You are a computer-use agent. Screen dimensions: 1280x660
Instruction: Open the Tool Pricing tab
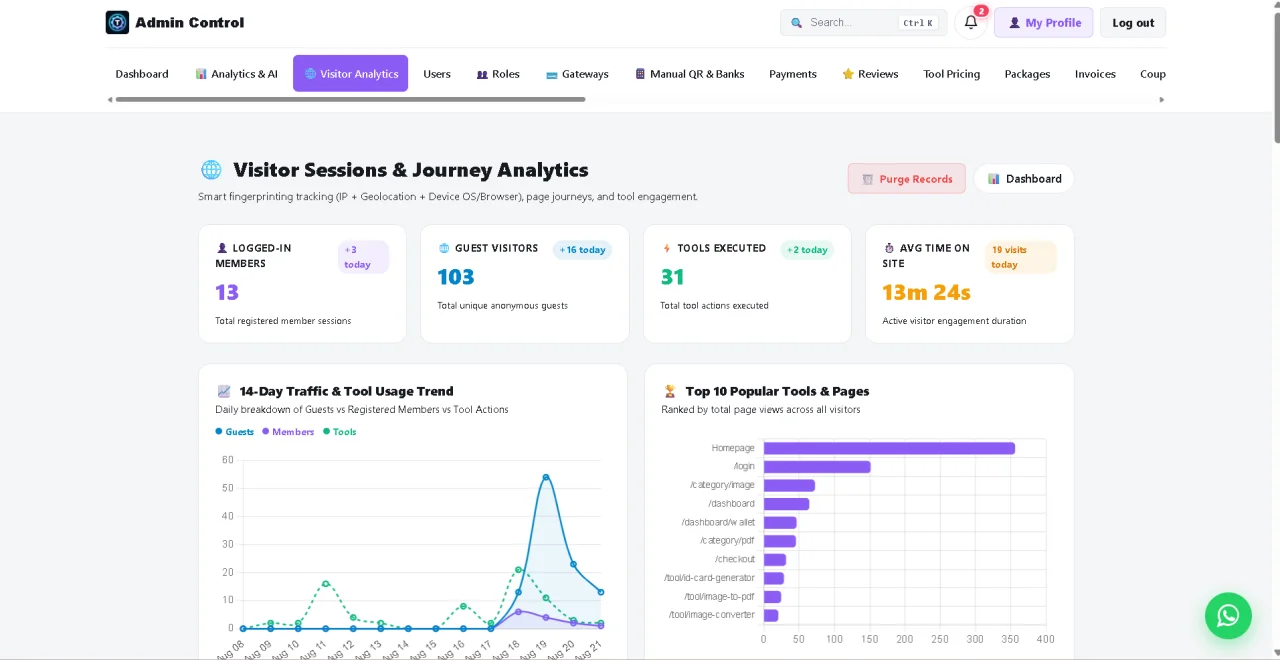952,74
